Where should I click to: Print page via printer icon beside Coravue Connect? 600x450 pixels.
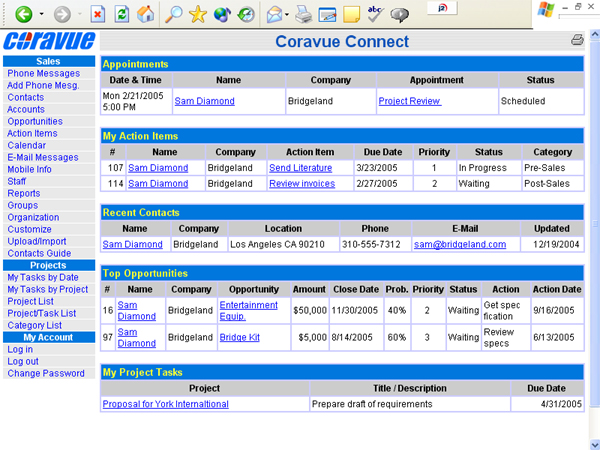[x=577, y=40]
